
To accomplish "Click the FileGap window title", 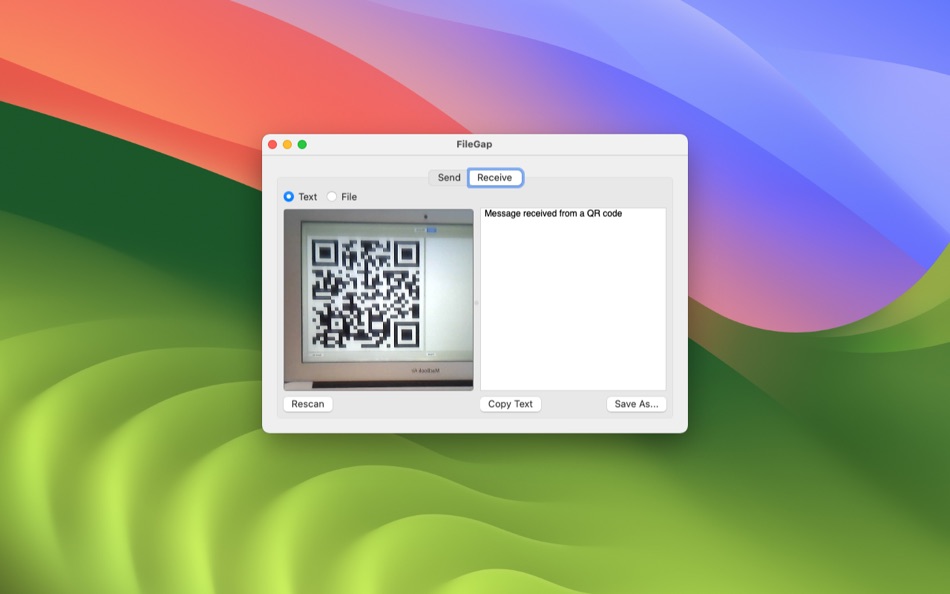I will coord(474,144).
